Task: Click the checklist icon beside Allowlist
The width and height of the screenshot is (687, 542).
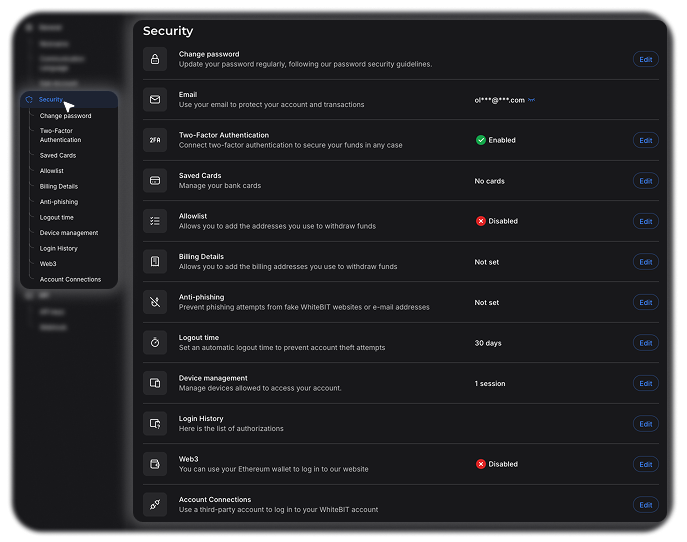Action: click(155, 221)
